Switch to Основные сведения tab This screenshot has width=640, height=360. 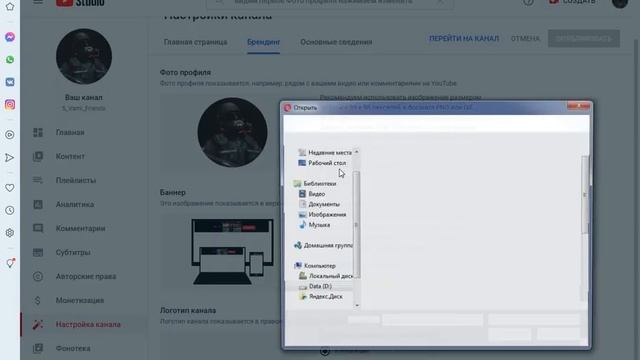point(336,42)
